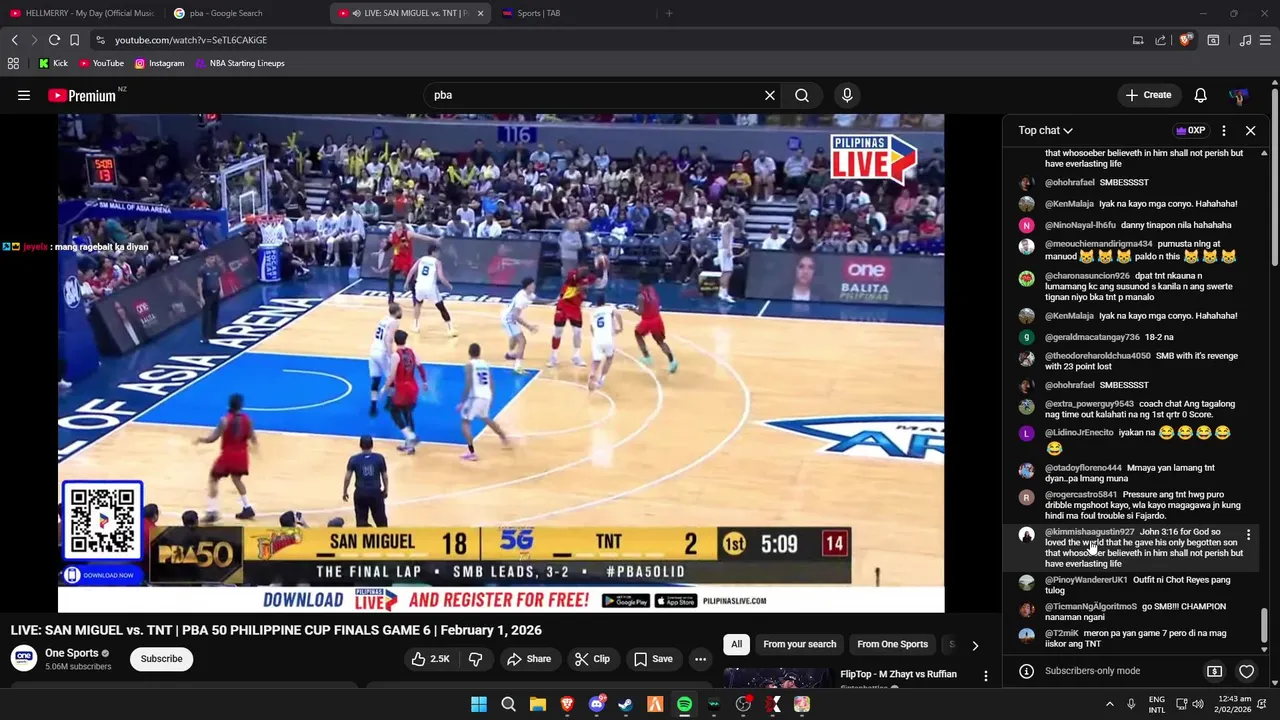Open the YouTube bookmark
The image size is (1280, 720).
pos(101,63)
